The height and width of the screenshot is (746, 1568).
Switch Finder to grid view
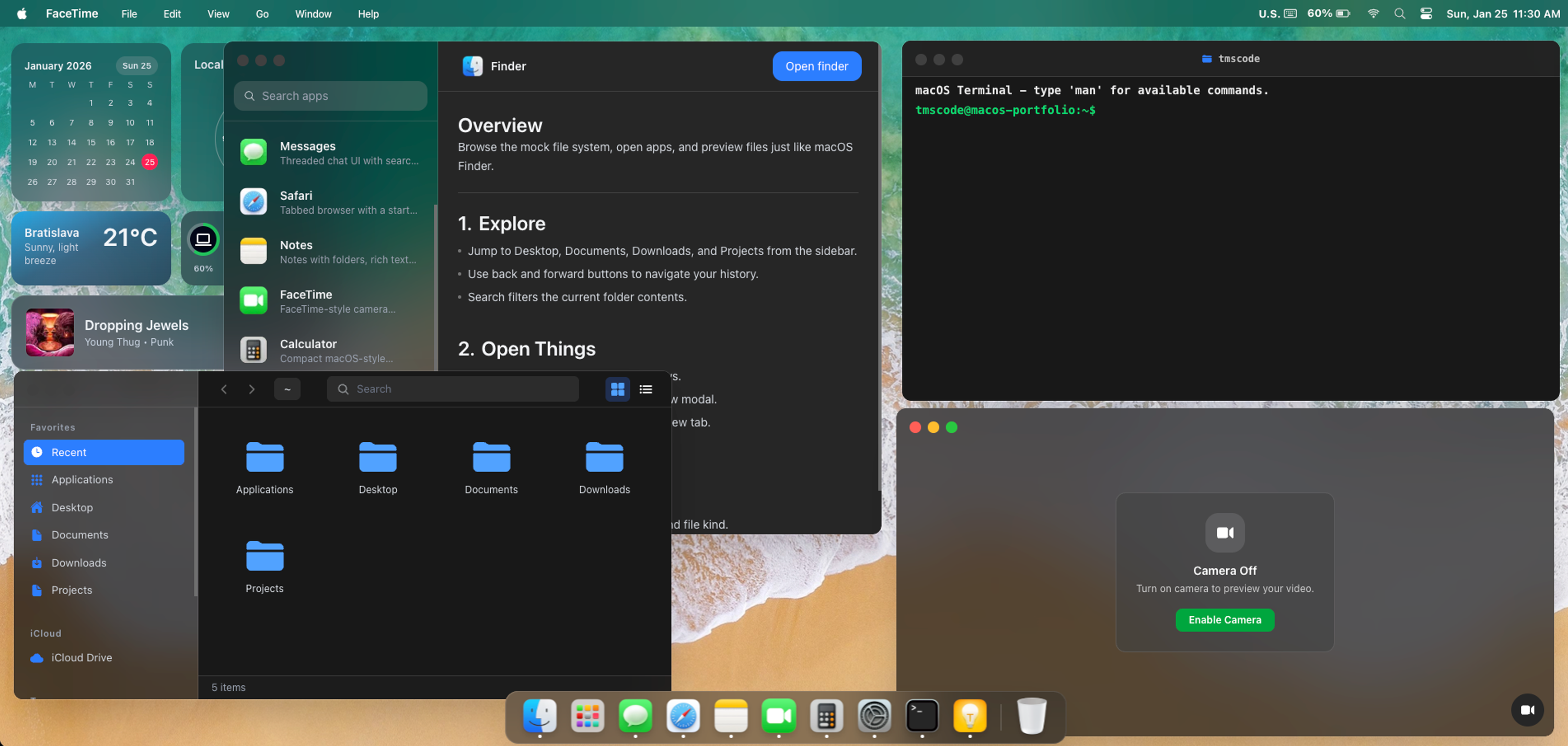(617, 388)
